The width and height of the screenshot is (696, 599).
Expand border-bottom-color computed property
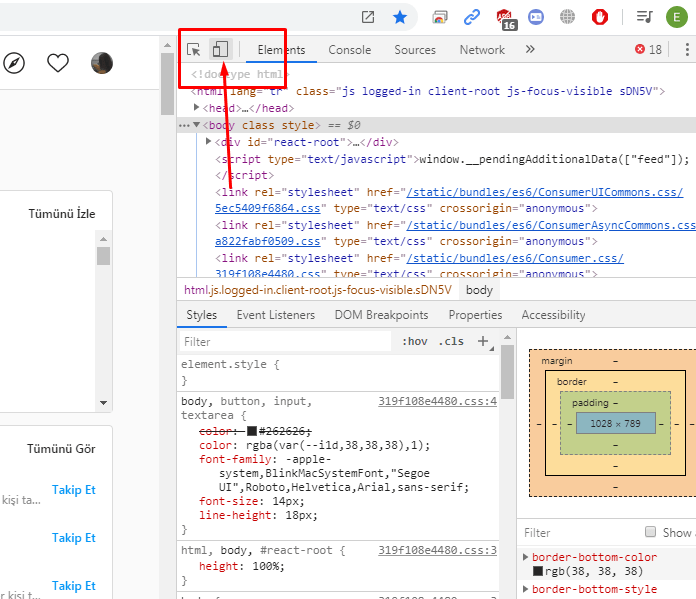pyautogui.click(x=526, y=557)
